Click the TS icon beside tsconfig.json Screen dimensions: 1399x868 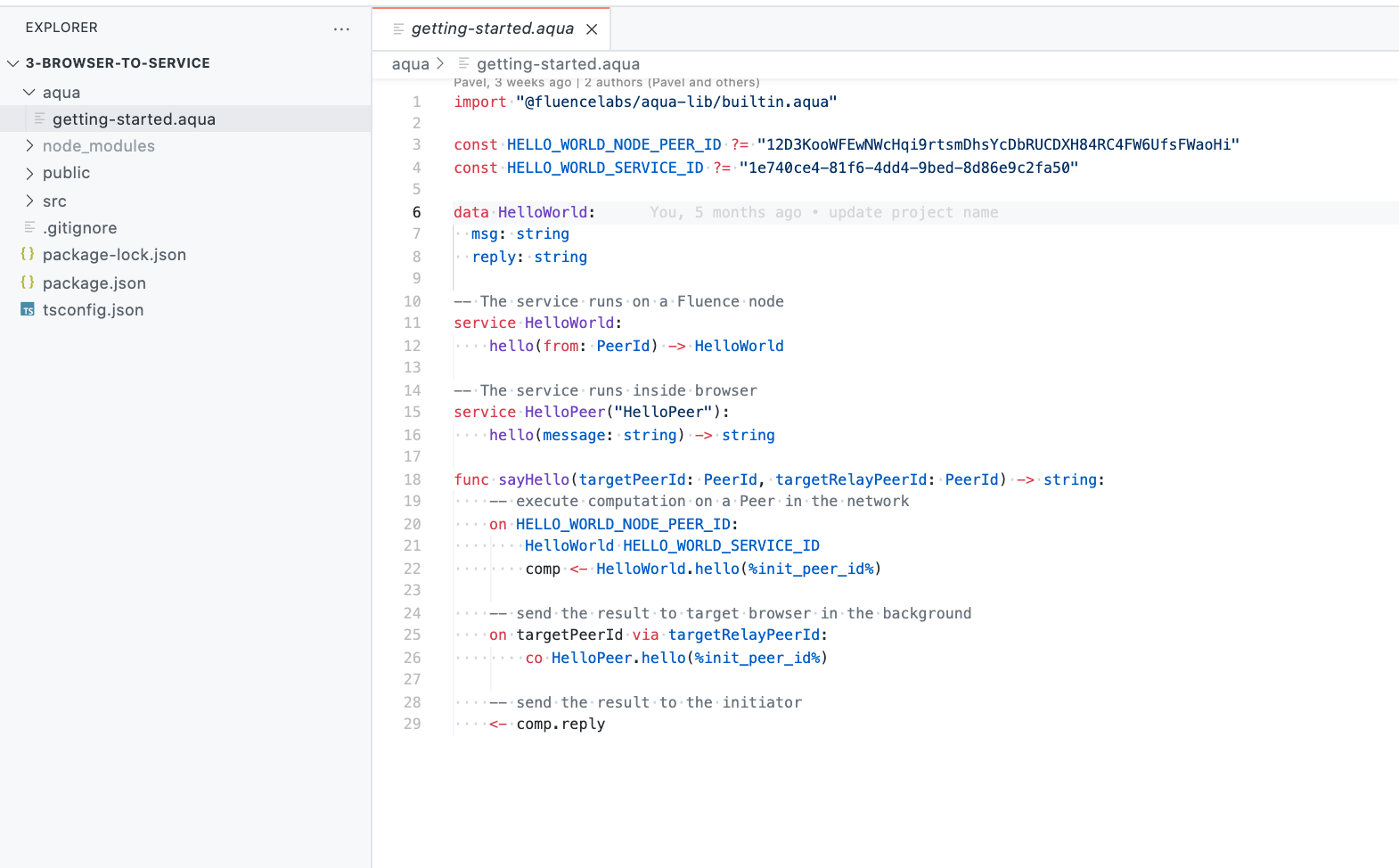pos(28,310)
